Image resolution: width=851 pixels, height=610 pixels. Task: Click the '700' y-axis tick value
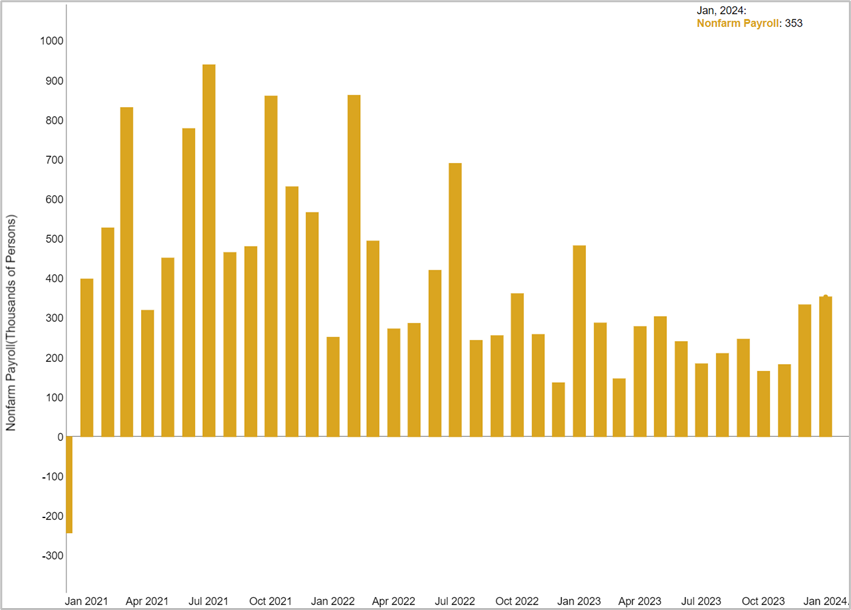click(54, 160)
